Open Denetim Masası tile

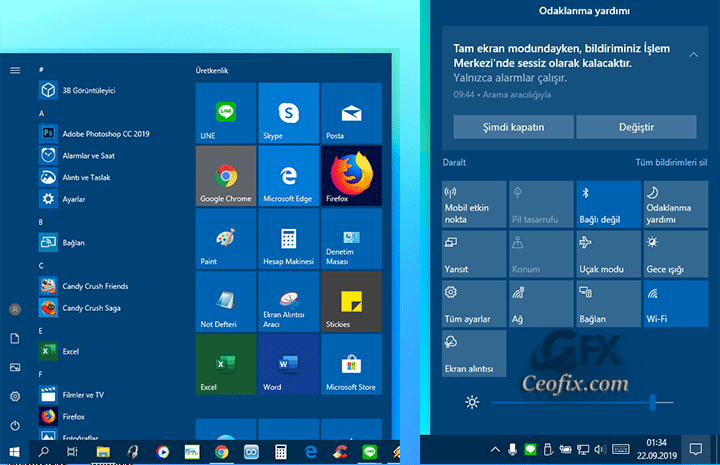(352, 239)
